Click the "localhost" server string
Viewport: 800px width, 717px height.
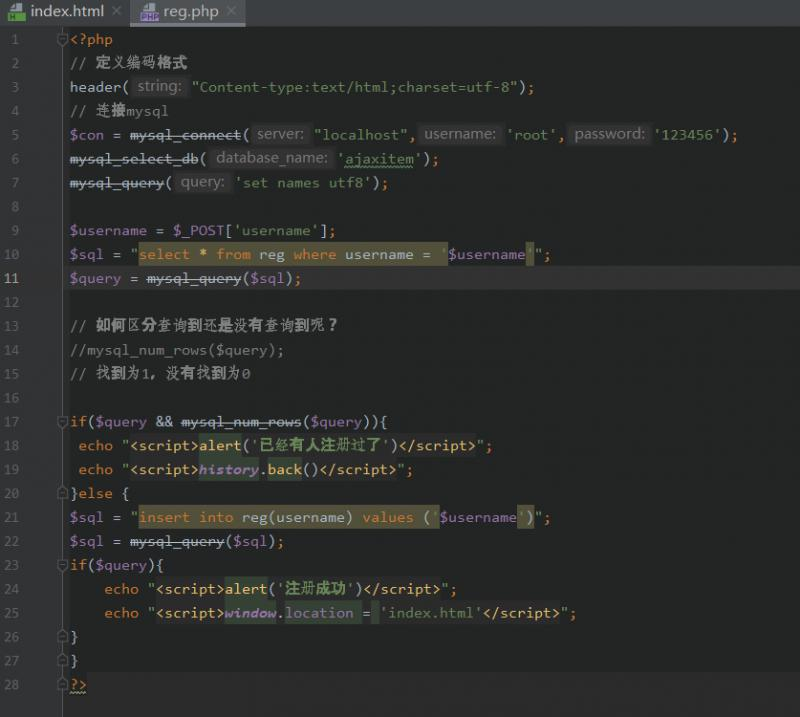pyautogui.click(x=360, y=135)
